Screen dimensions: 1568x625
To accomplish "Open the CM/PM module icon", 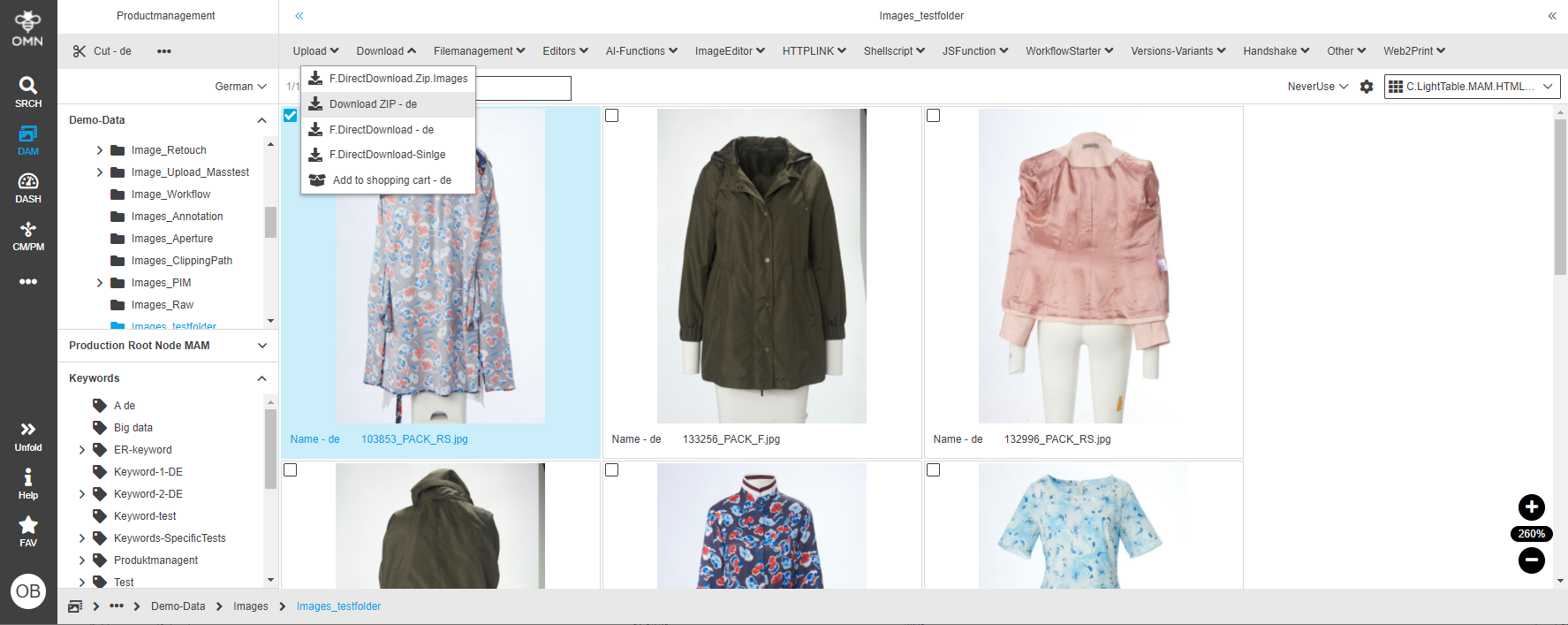I will pyautogui.click(x=28, y=235).
